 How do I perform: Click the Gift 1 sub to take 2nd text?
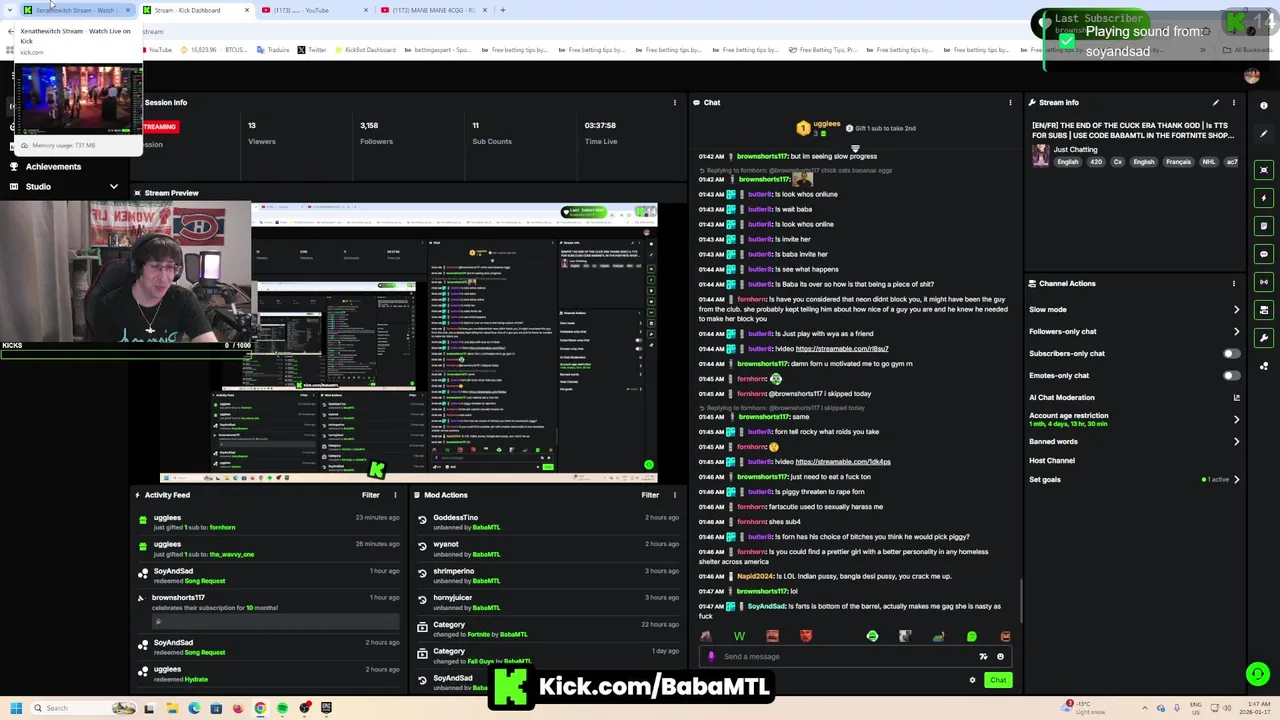(885, 128)
